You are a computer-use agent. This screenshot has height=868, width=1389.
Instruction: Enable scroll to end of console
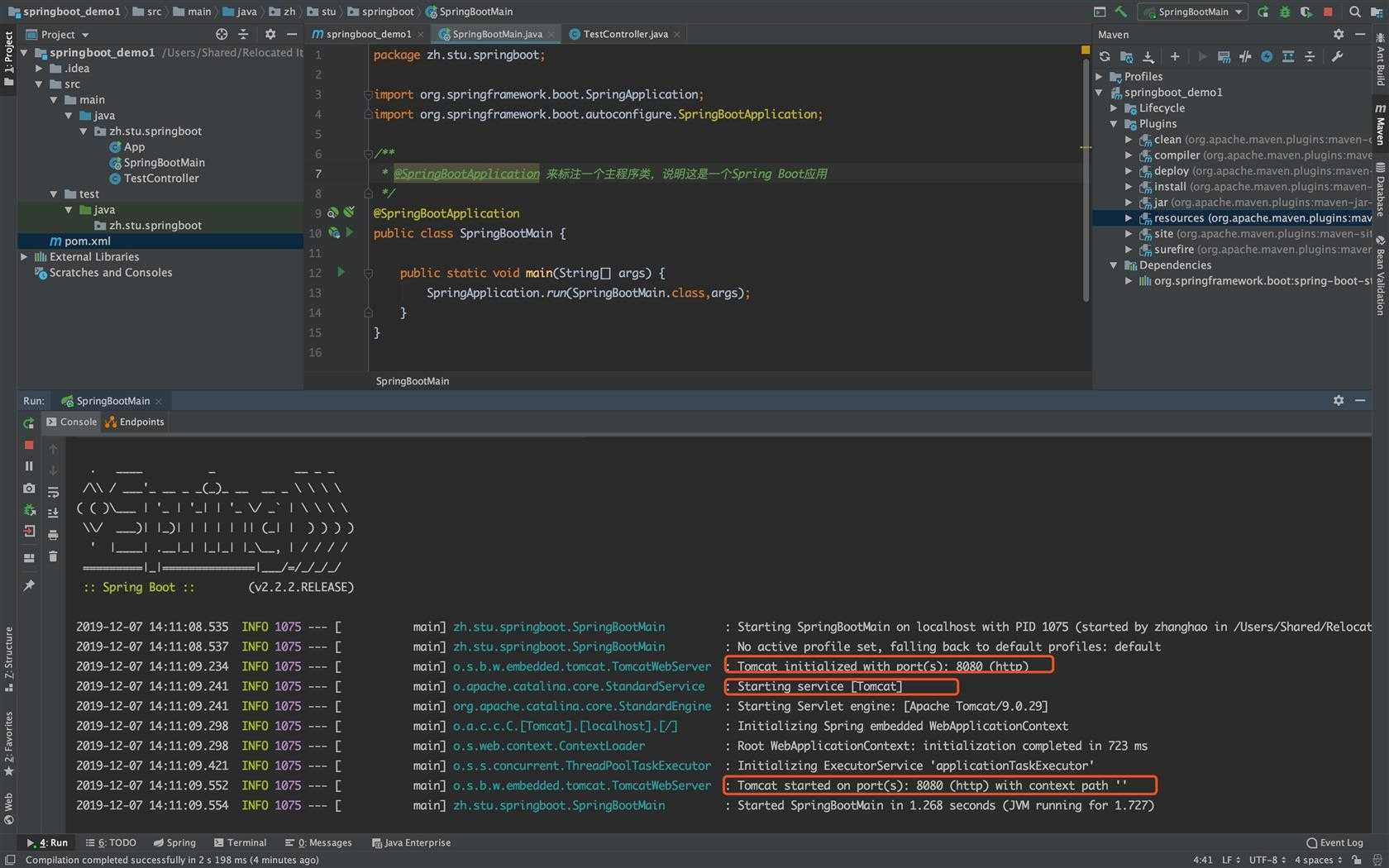pos(53,513)
